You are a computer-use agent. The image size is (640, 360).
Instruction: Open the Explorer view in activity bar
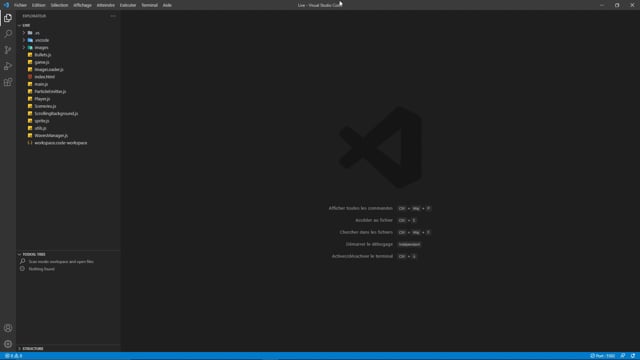coord(8,18)
